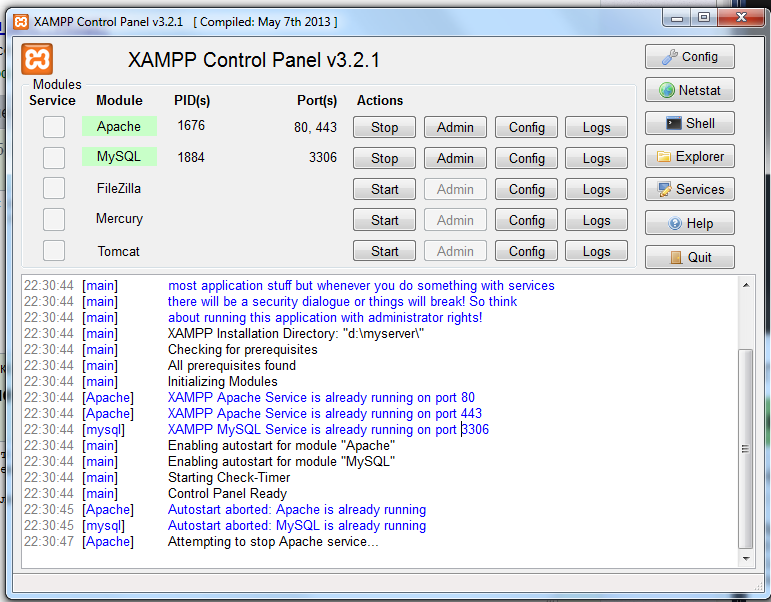Start the Tomcat module
Image resolution: width=771 pixels, height=602 pixels.
pos(385,251)
